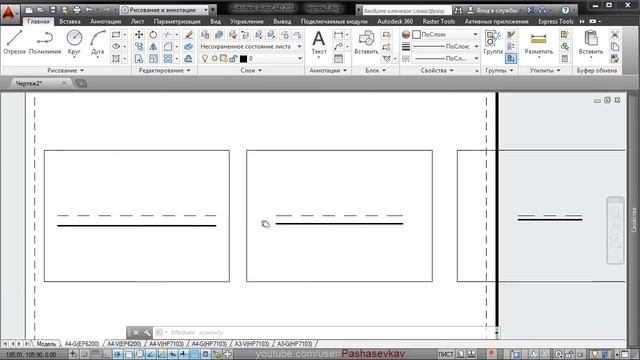The height and width of the screenshot is (360, 640).
Task: Click the keyword search field in title bar
Action: coord(407,10)
